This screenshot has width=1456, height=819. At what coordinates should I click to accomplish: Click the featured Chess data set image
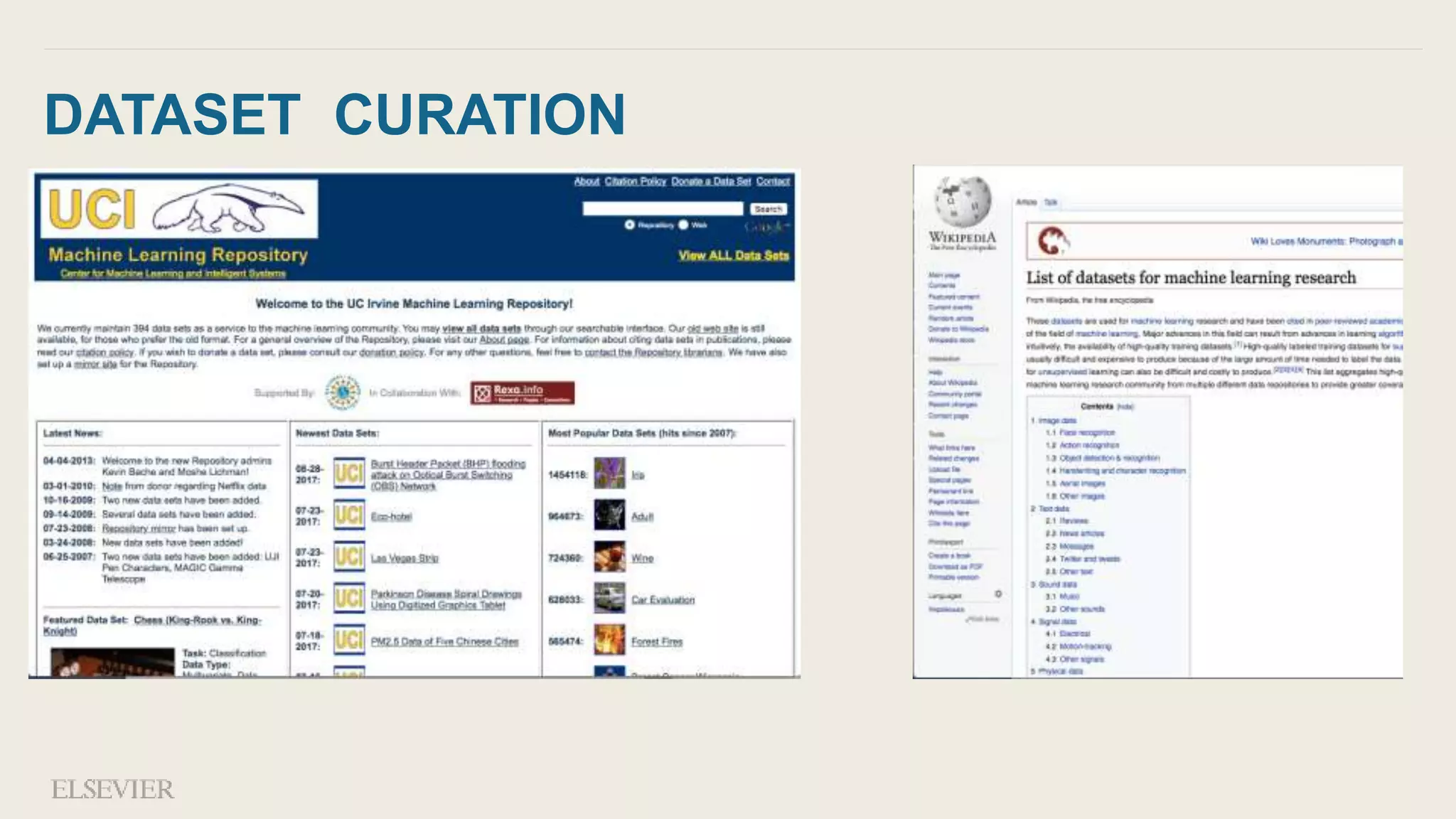(x=112, y=662)
